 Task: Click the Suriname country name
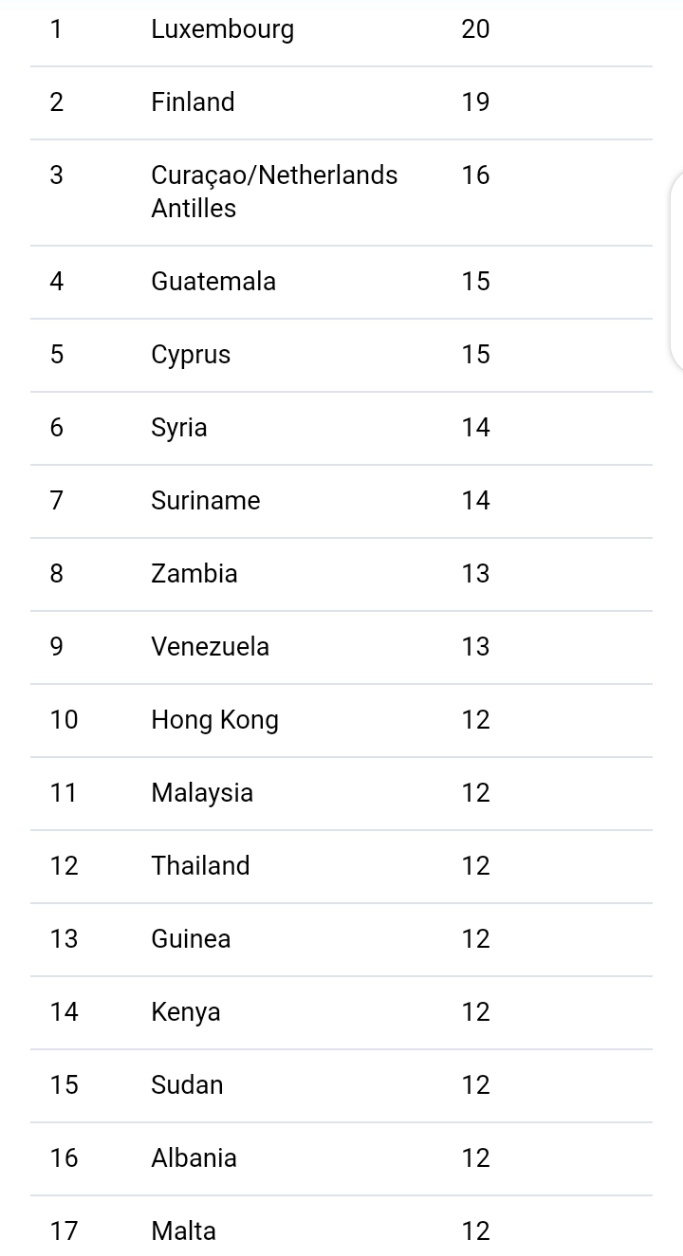(x=205, y=501)
